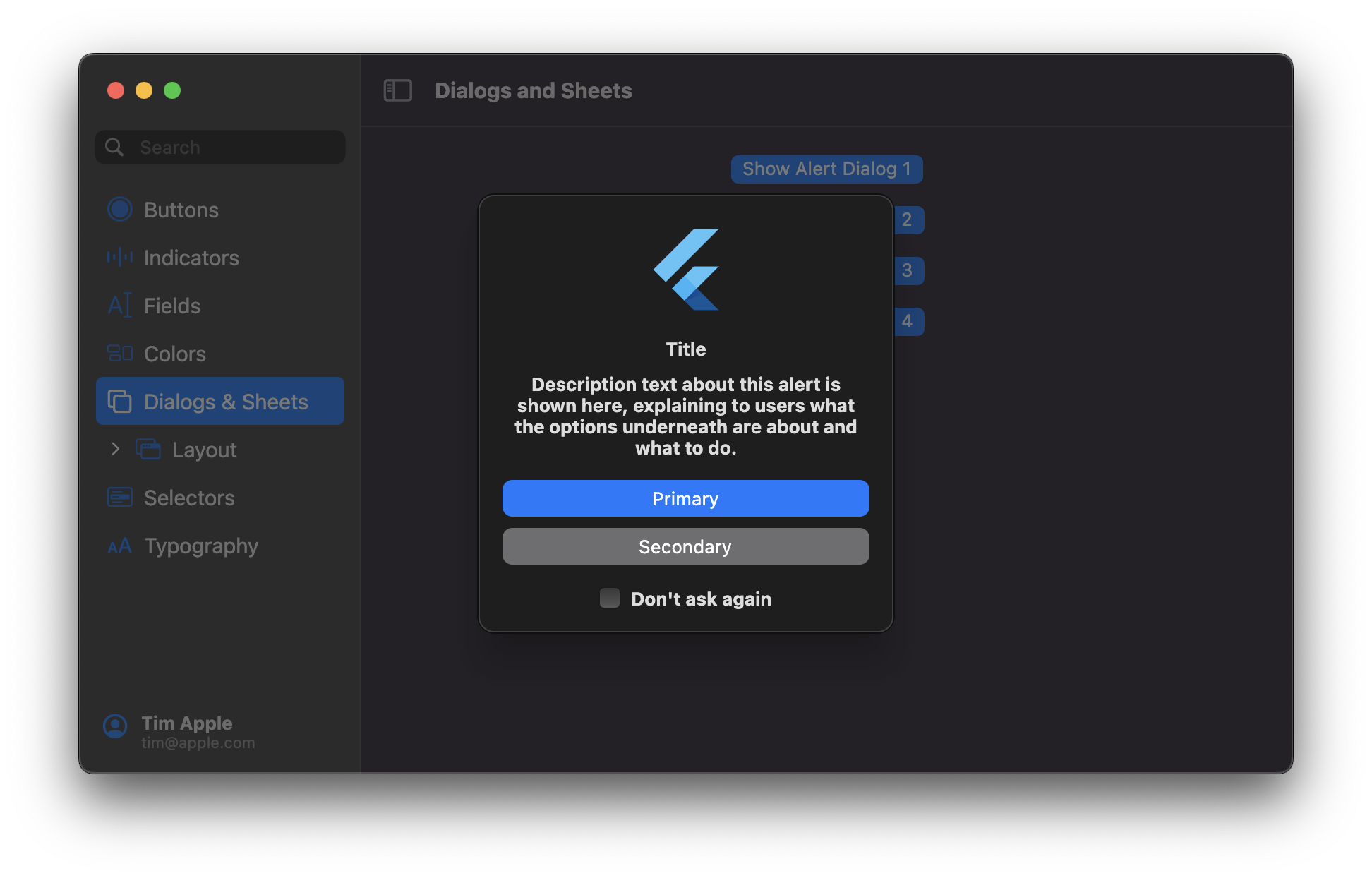Click Show Alert Dialog 1 button

[826, 169]
